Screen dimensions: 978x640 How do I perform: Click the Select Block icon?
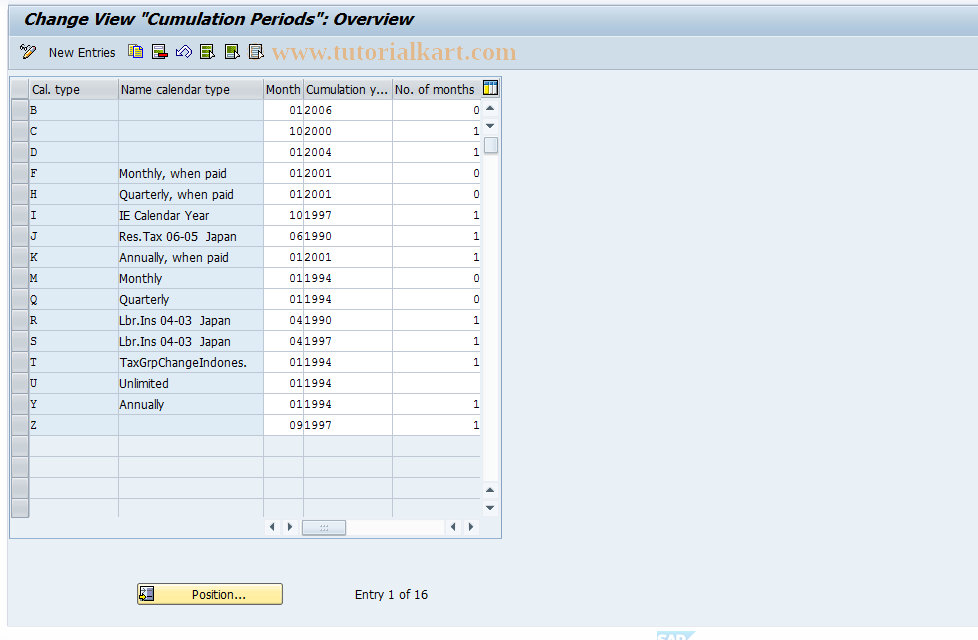tap(232, 52)
